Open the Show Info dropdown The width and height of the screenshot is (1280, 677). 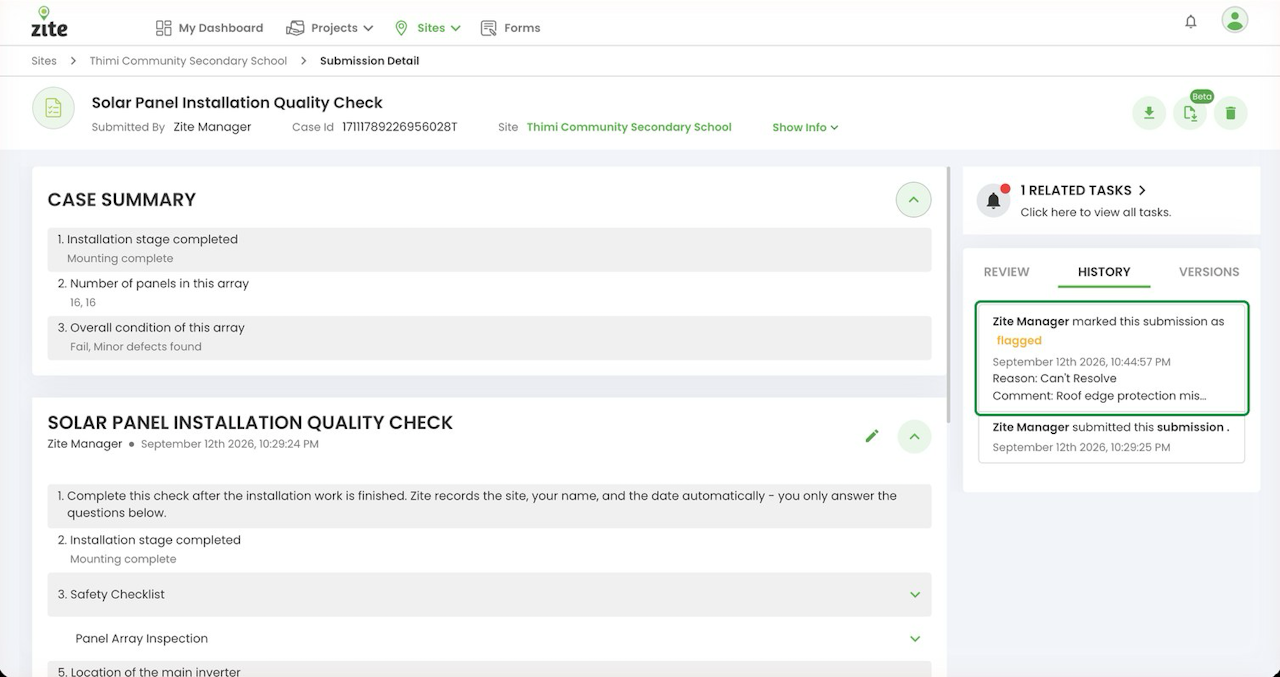[x=805, y=127]
